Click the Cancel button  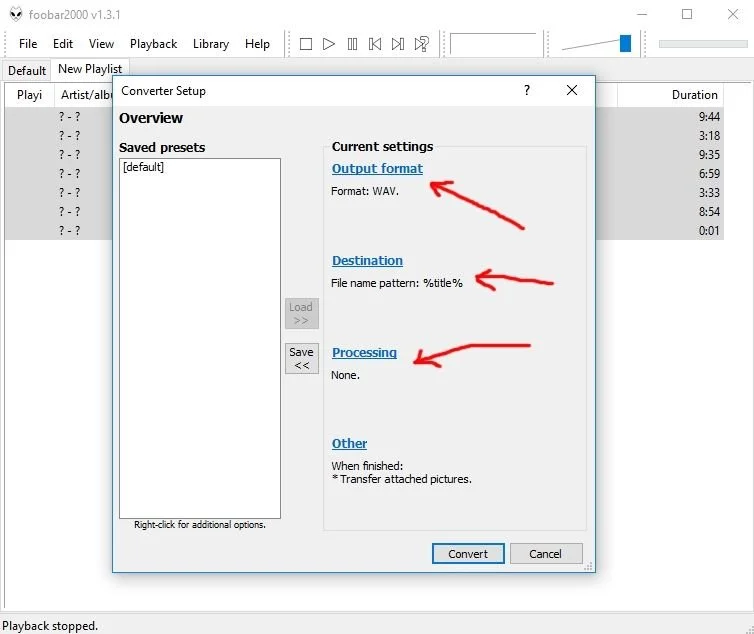click(x=546, y=554)
